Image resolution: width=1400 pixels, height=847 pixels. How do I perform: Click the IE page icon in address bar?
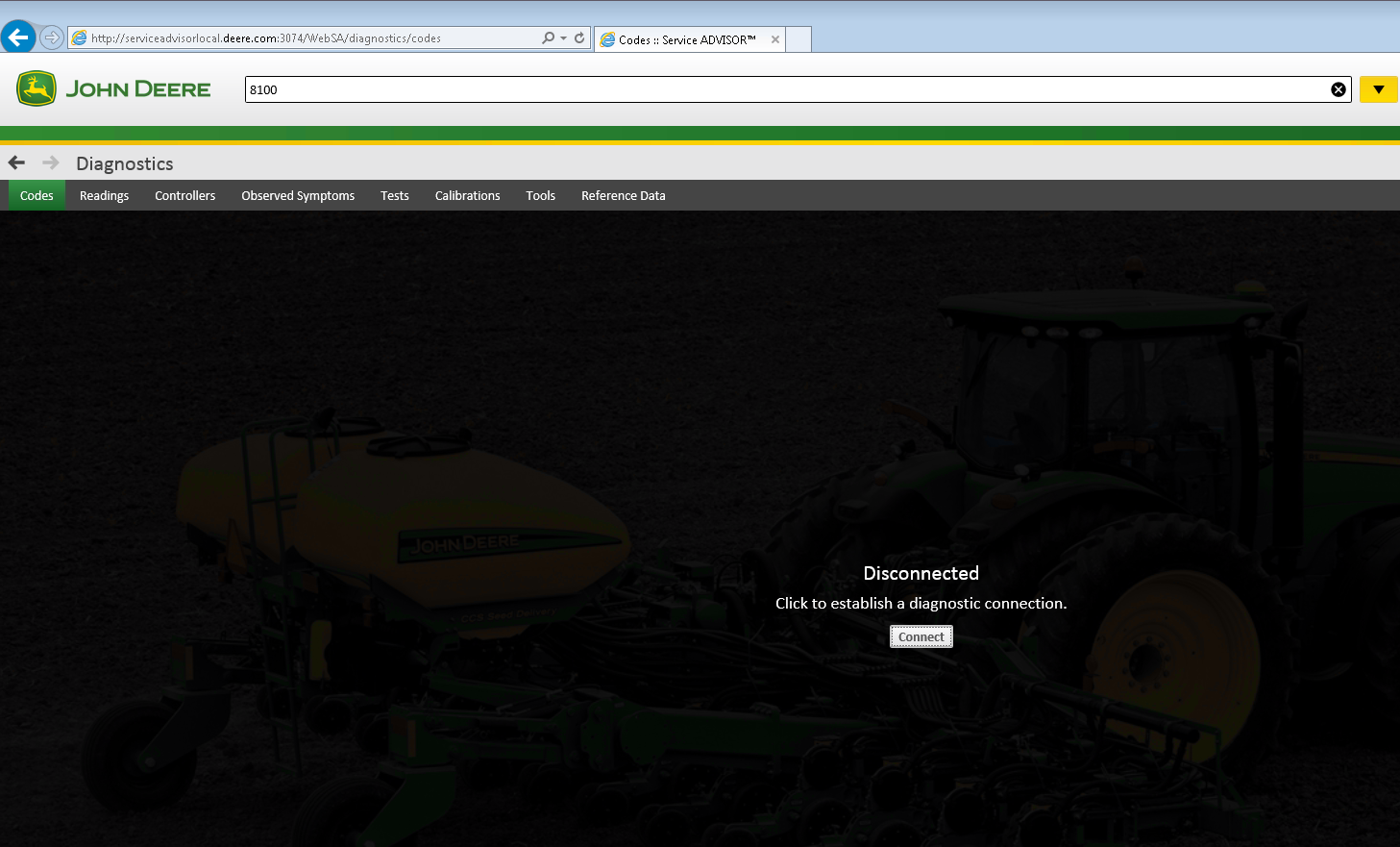click(79, 37)
